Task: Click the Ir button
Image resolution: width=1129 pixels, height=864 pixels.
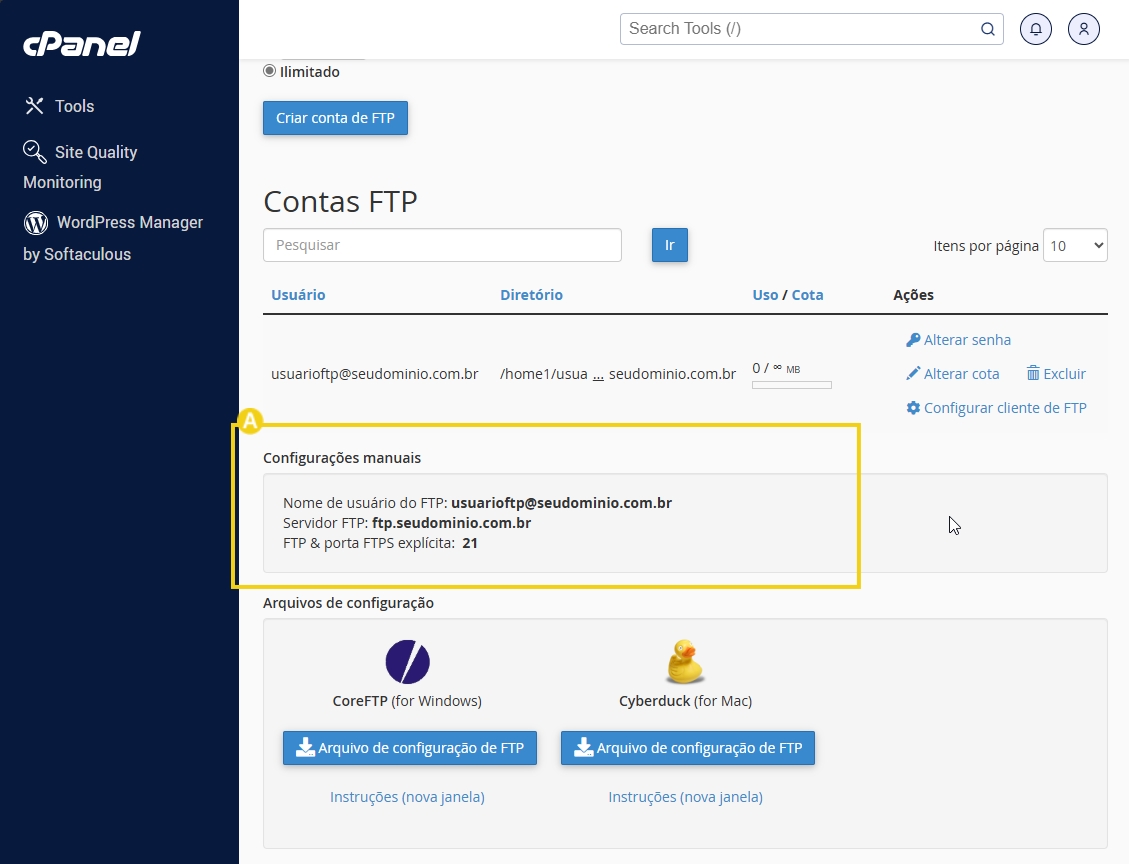Action: click(x=670, y=245)
